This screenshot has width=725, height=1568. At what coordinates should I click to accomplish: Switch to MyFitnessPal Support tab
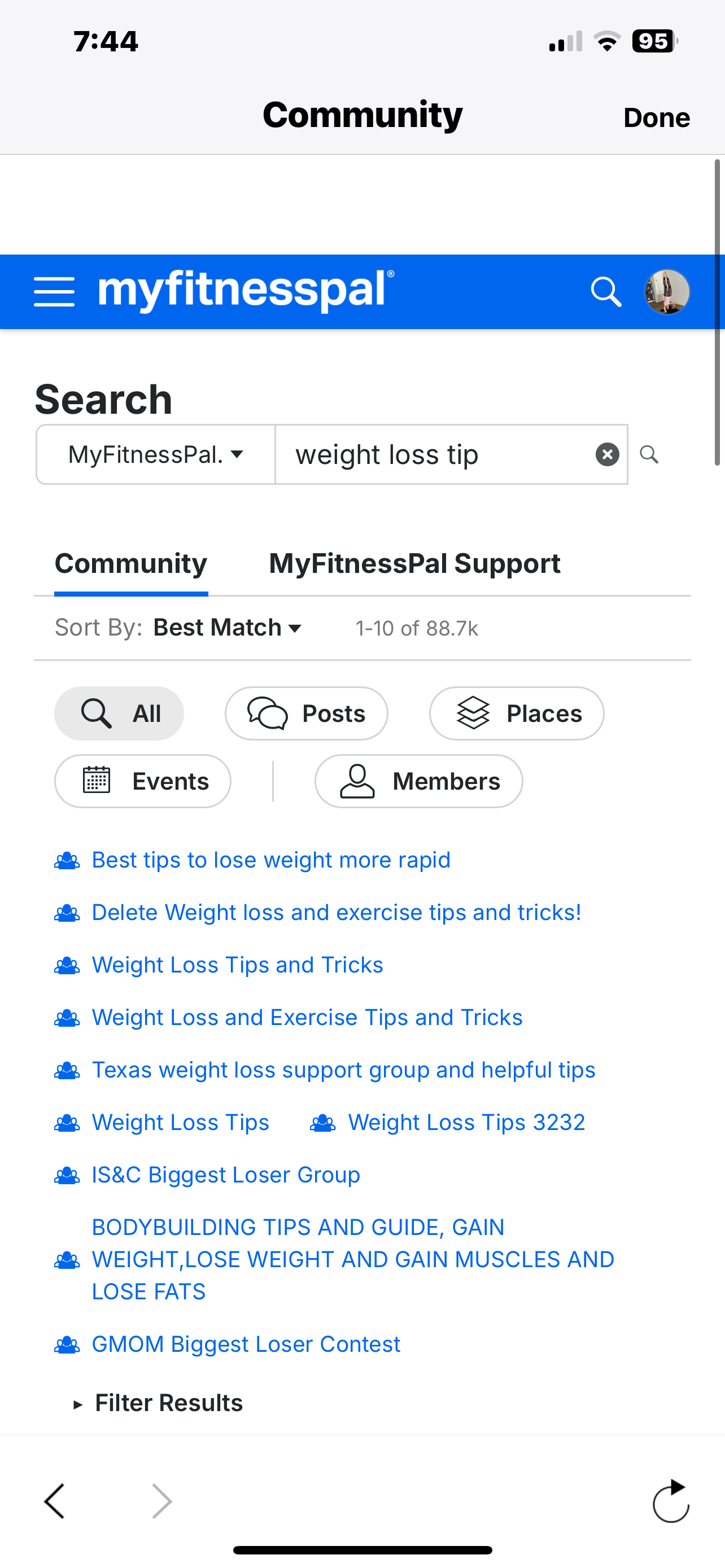[x=414, y=564]
